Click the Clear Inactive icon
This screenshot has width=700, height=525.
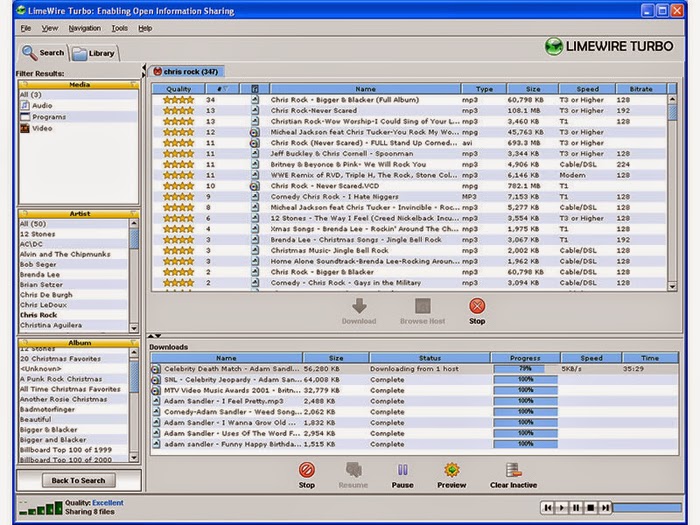513,470
